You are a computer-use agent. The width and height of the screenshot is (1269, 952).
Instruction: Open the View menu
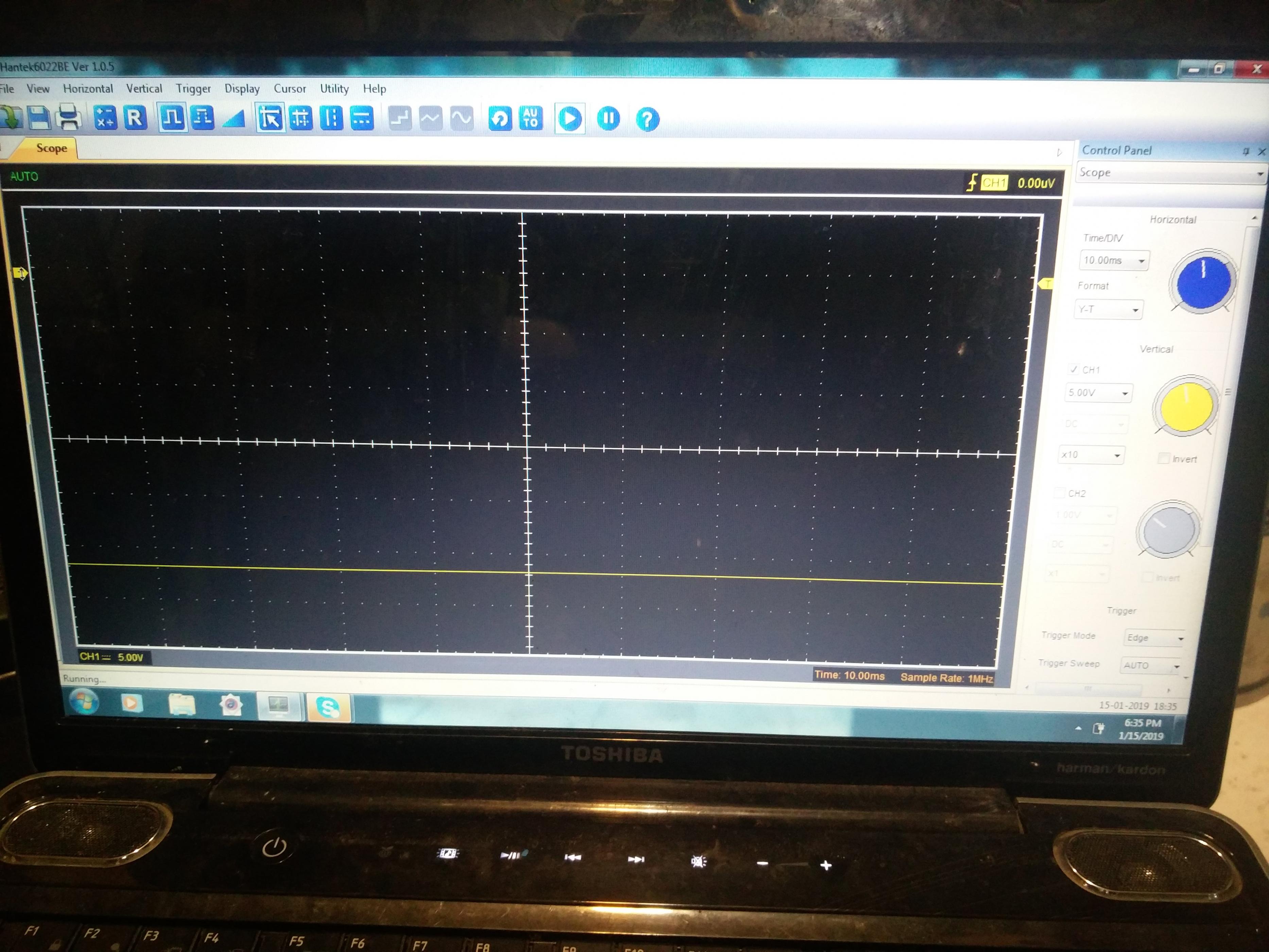point(38,88)
